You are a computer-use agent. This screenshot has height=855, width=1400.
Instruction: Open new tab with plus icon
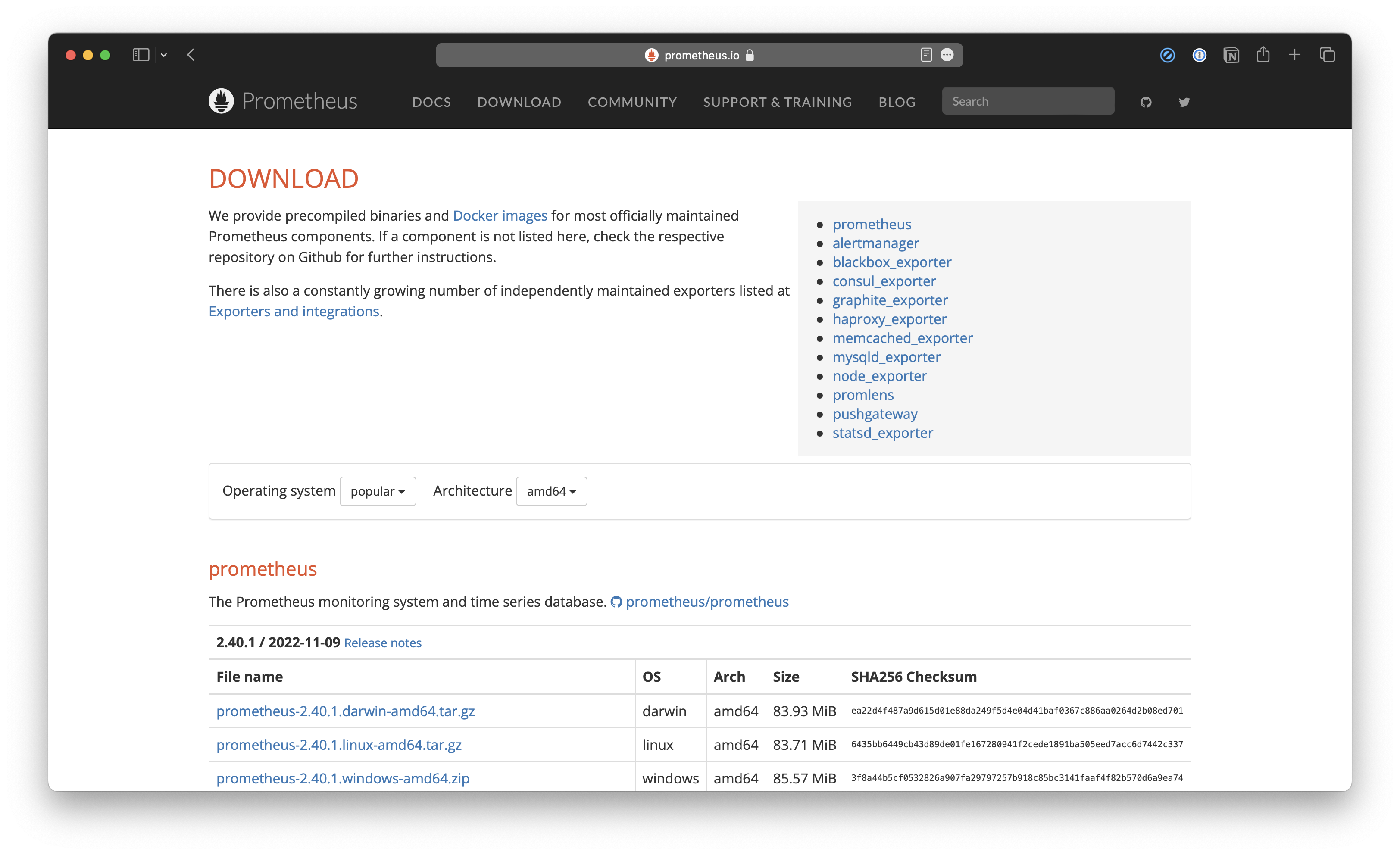1294,55
